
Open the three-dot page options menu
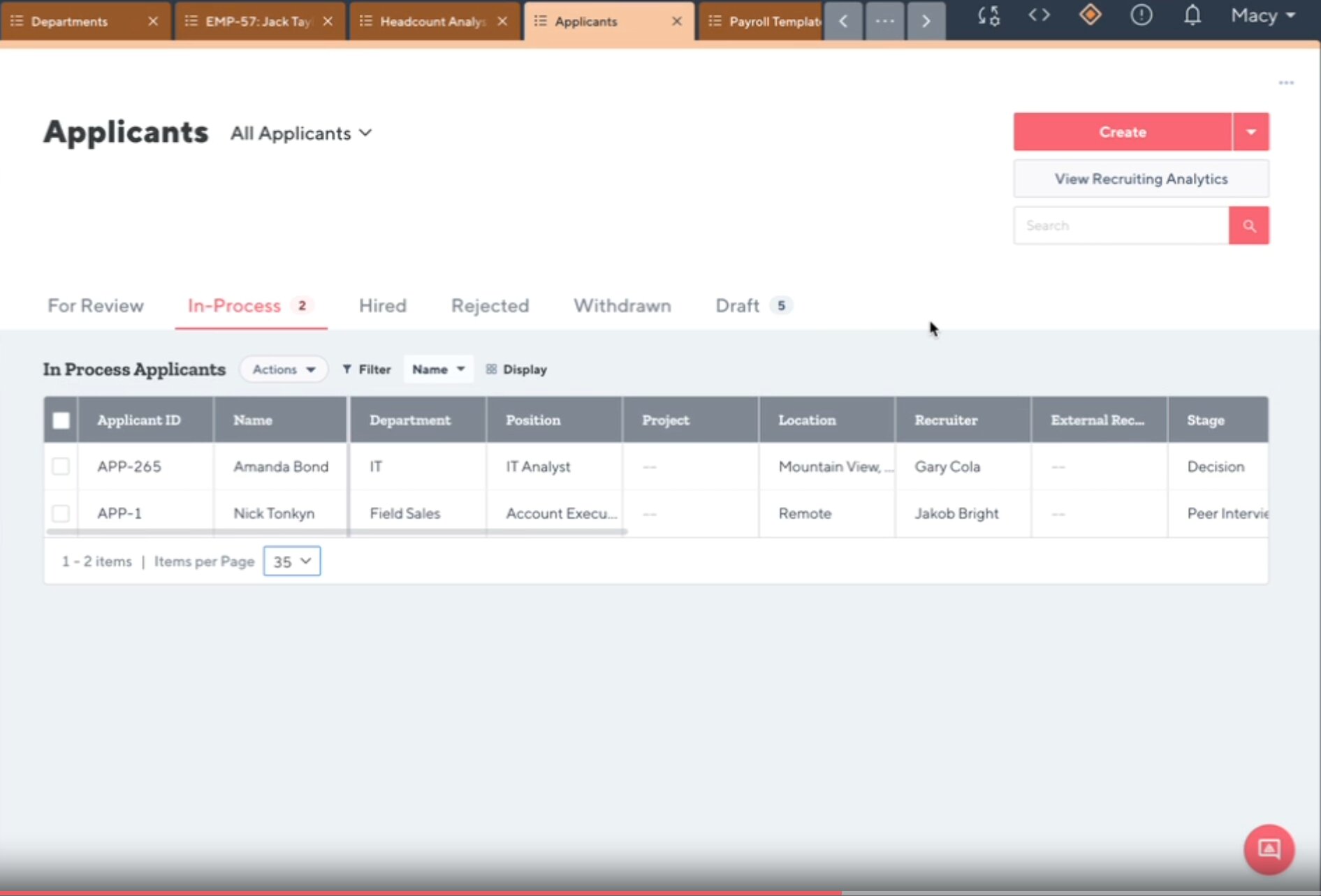point(1286,83)
